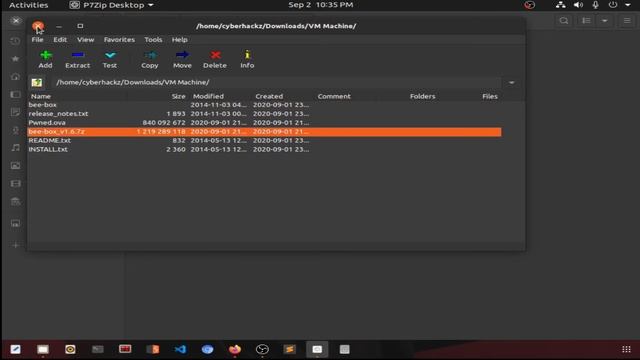Screen dimensions: 640x360
Task: Click the Move toolbar icon
Action: point(182,60)
